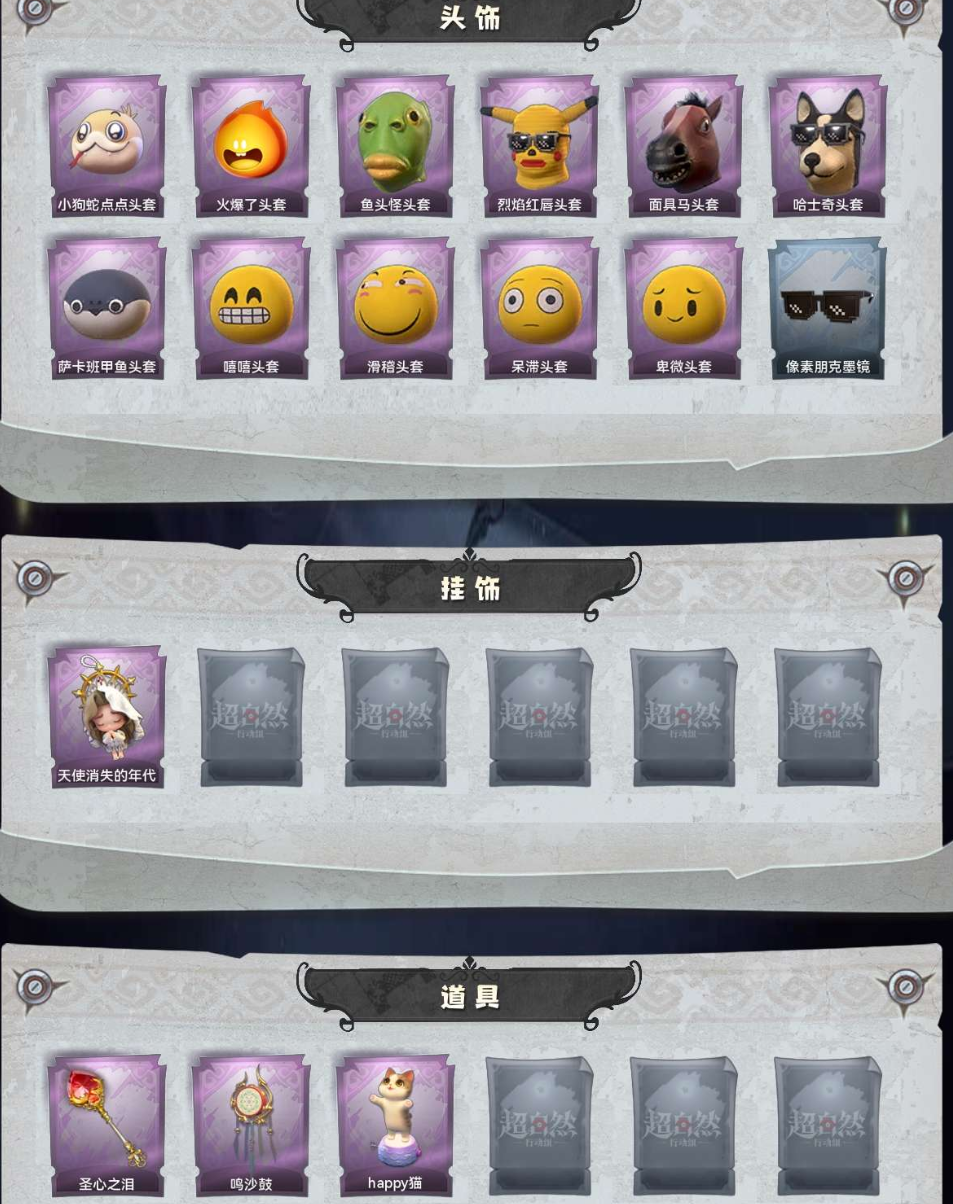Click the 挂饰 section header banner

pyautogui.click(x=469, y=587)
